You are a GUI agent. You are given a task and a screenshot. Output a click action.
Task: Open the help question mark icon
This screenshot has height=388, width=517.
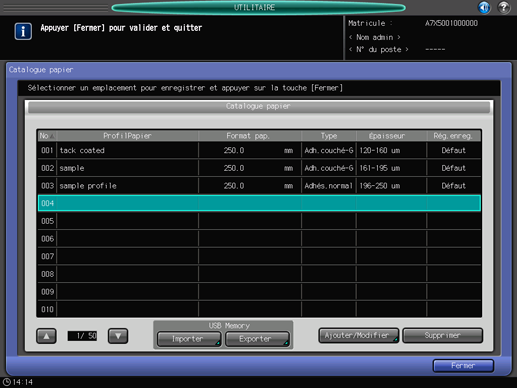[x=504, y=7]
